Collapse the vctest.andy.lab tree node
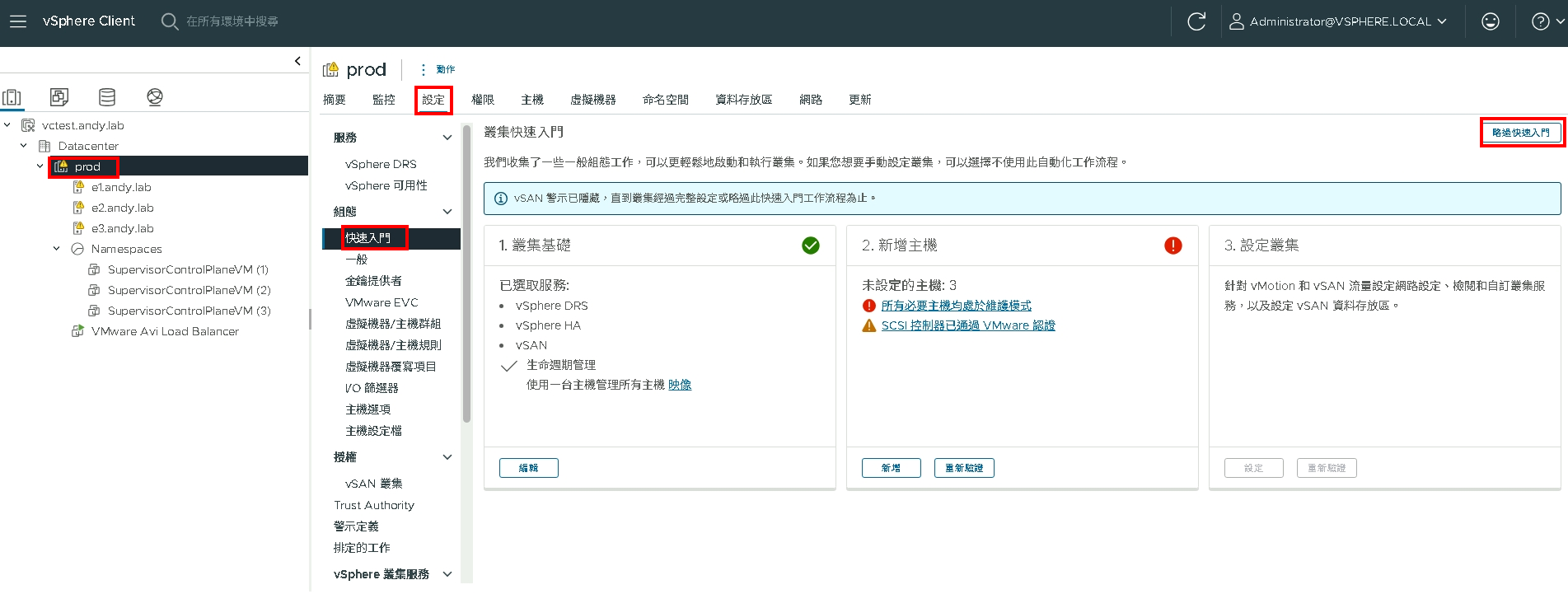 coord(7,125)
